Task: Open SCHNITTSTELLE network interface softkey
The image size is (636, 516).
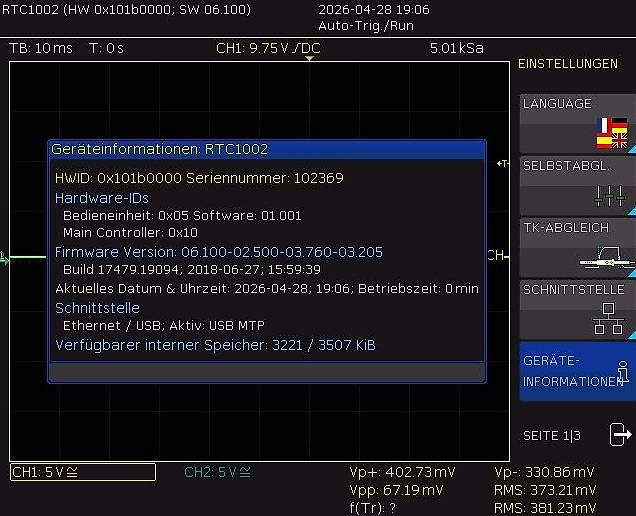Action: [x=578, y=310]
